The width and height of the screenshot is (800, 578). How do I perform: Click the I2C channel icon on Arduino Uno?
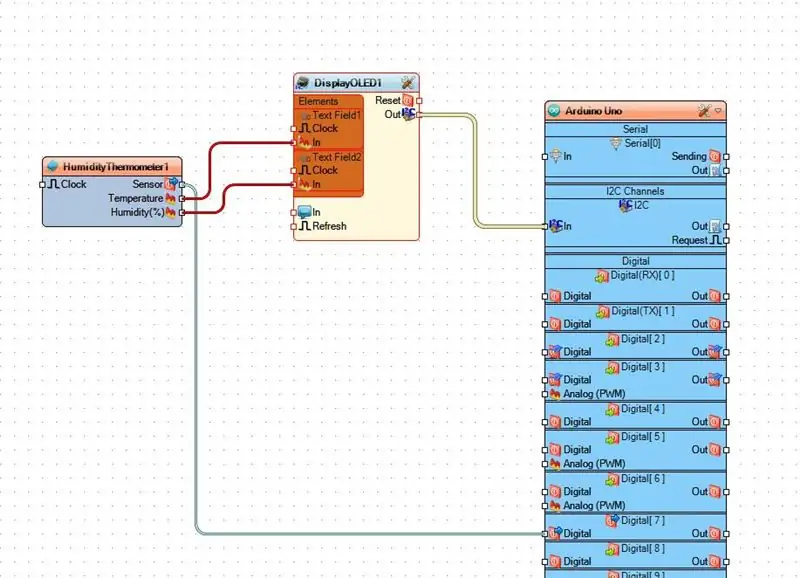click(x=626, y=206)
